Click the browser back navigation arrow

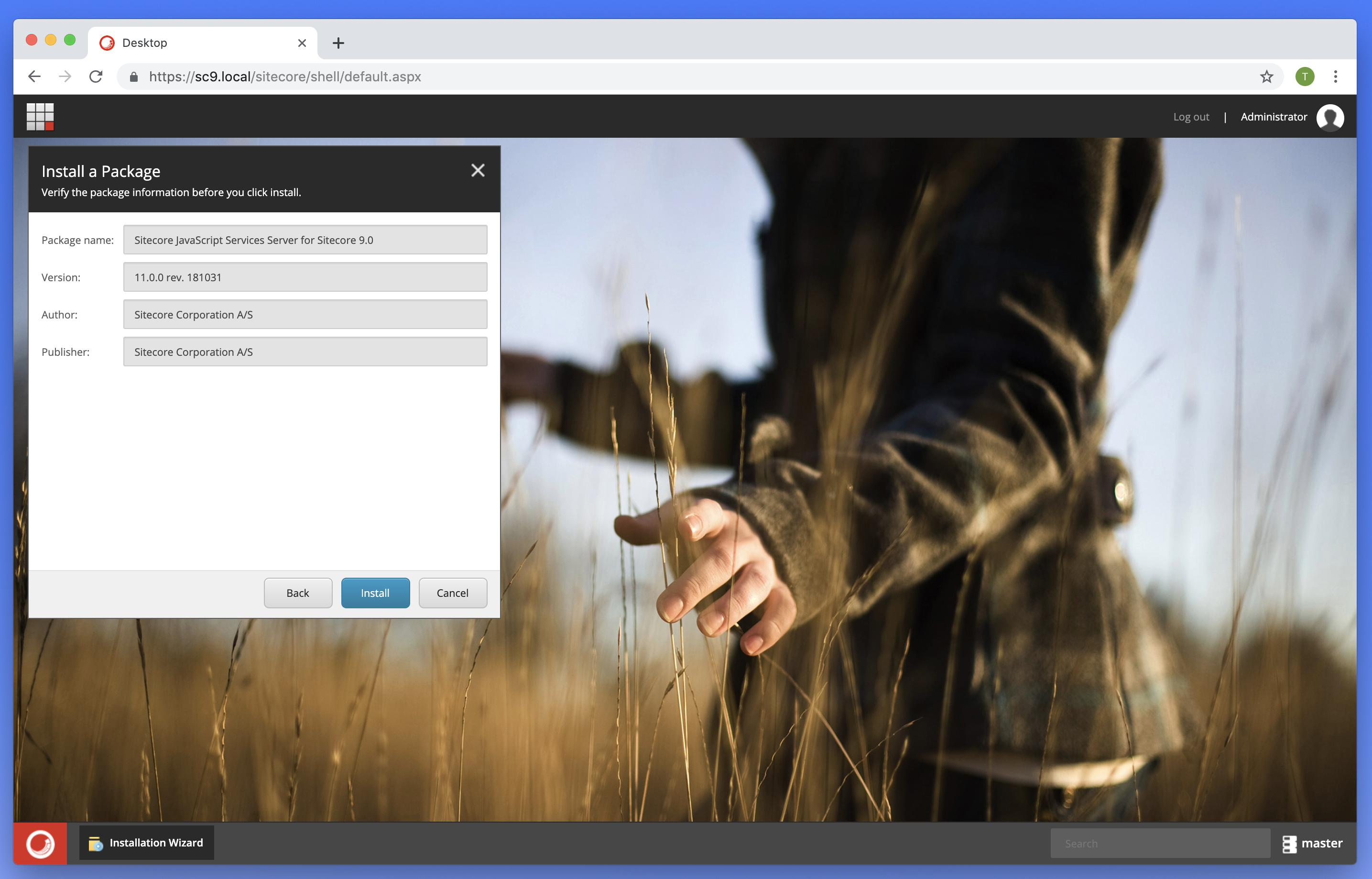click(x=33, y=76)
